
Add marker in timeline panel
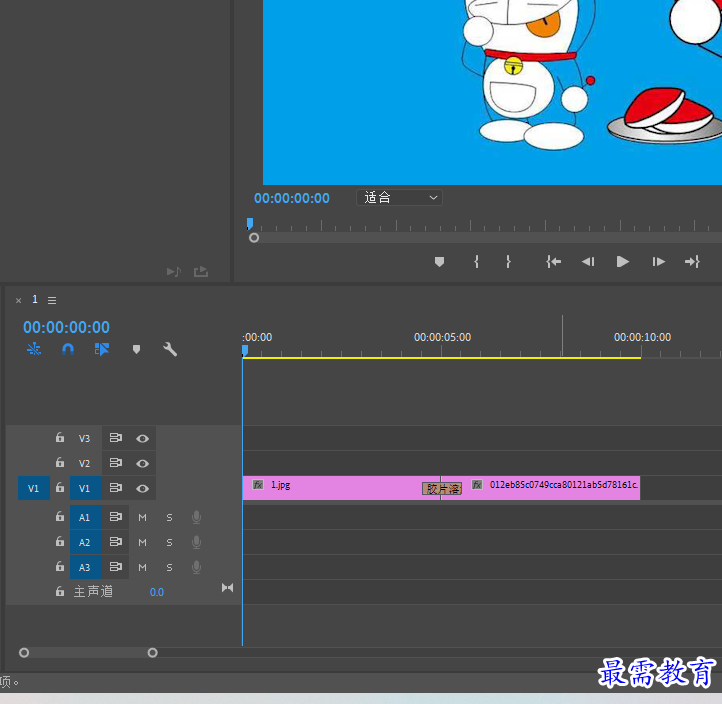[136, 349]
